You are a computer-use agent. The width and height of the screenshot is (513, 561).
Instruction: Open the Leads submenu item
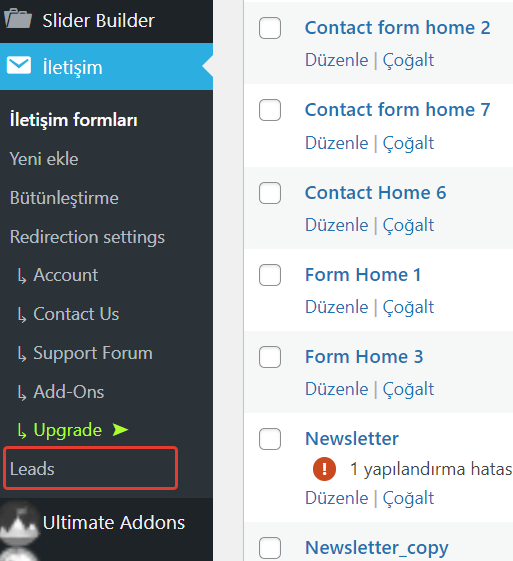(90, 468)
